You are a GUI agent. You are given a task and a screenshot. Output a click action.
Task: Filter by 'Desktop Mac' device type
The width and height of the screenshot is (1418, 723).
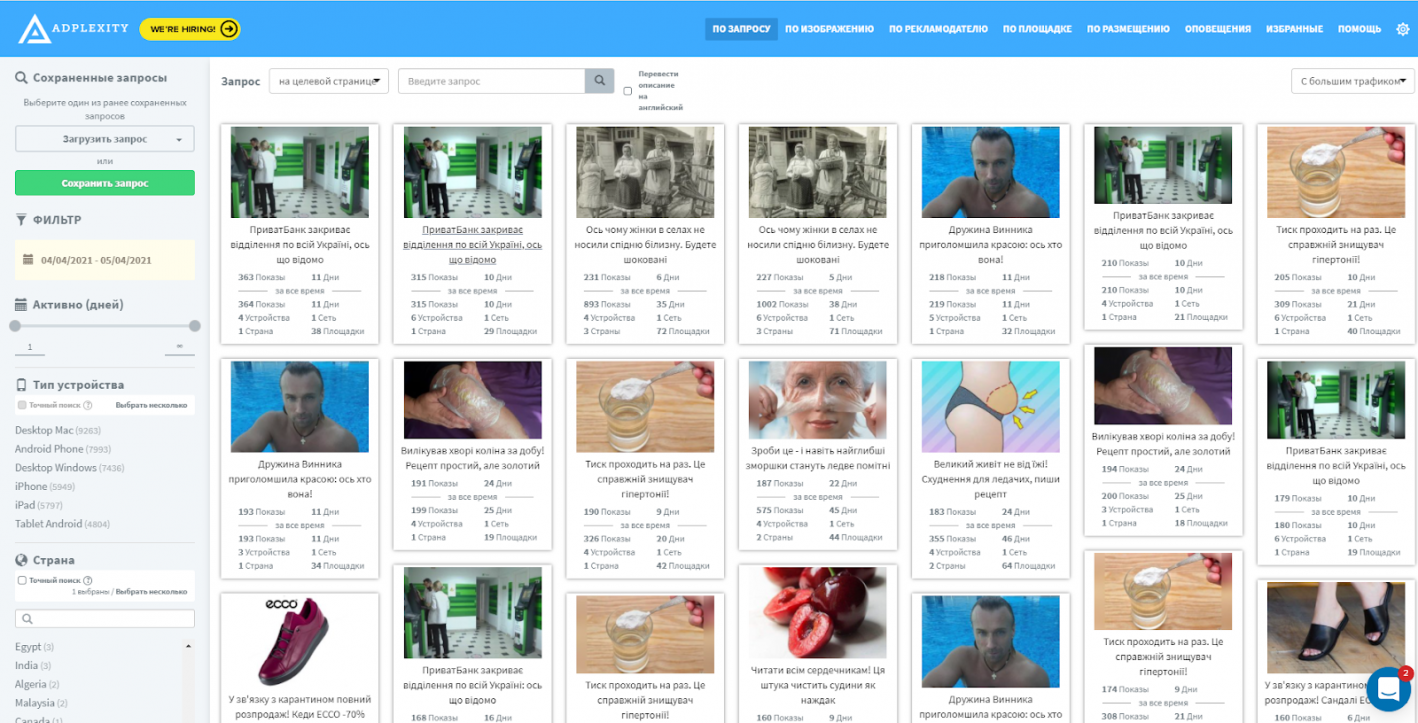click(44, 430)
